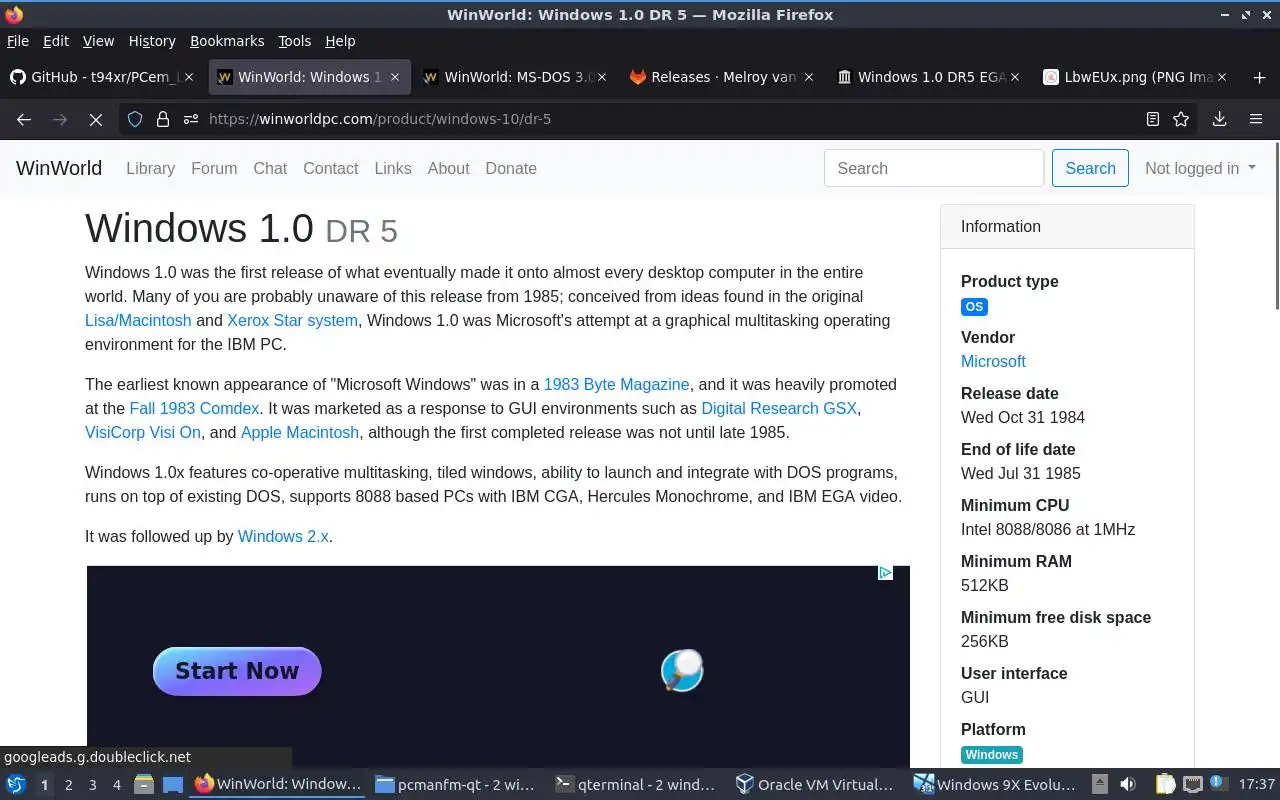1280x800 pixels.
Task: Follow the Xerox Star system link
Action: (292, 320)
